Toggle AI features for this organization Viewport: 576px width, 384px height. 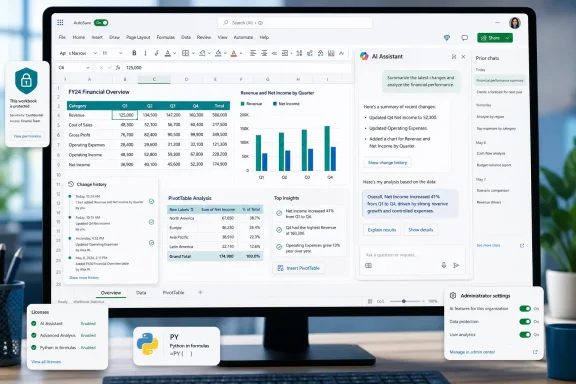pyautogui.click(x=525, y=309)
